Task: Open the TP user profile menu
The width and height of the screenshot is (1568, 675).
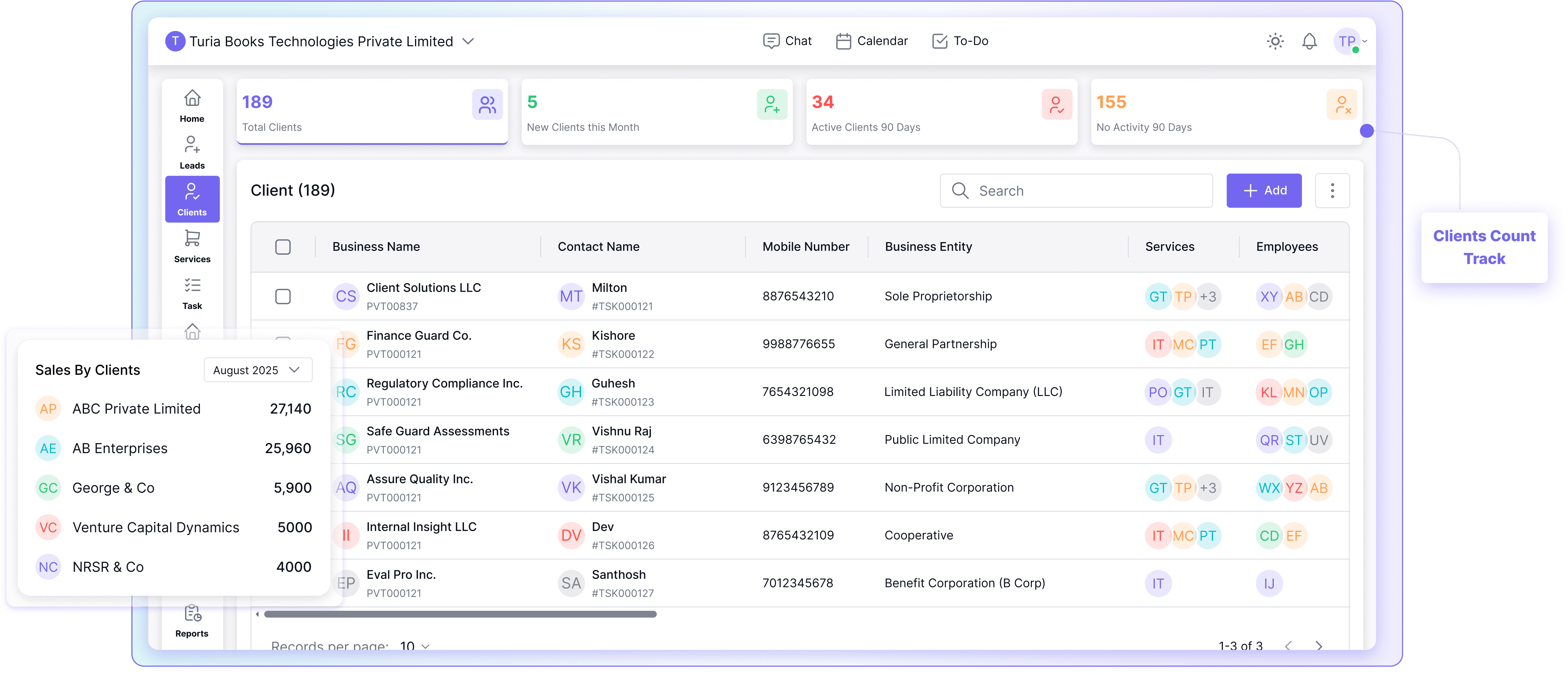Action: click(1349, 41)
